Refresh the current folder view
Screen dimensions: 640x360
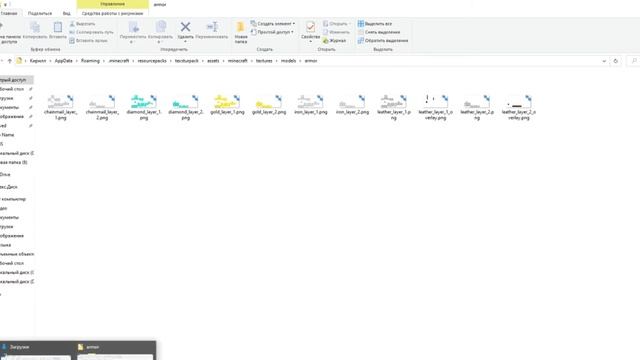point(616,61)
